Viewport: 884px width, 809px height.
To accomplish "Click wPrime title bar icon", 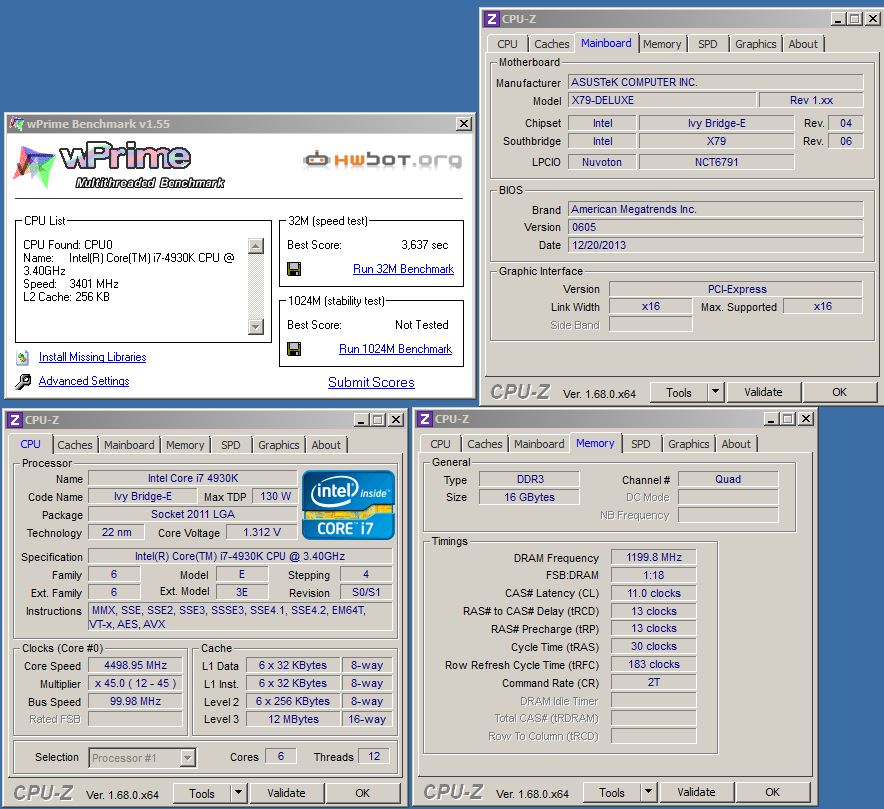I will tap(16, 123).
